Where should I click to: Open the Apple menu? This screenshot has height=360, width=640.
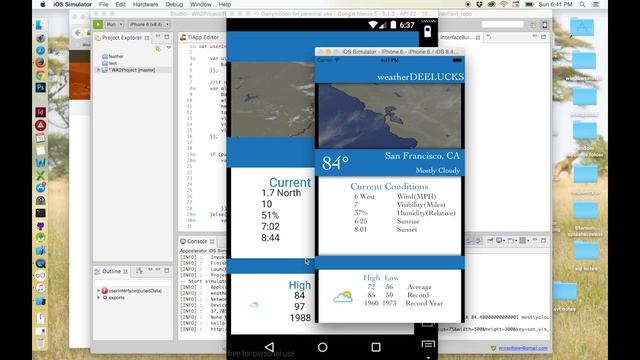click(42, 4)
